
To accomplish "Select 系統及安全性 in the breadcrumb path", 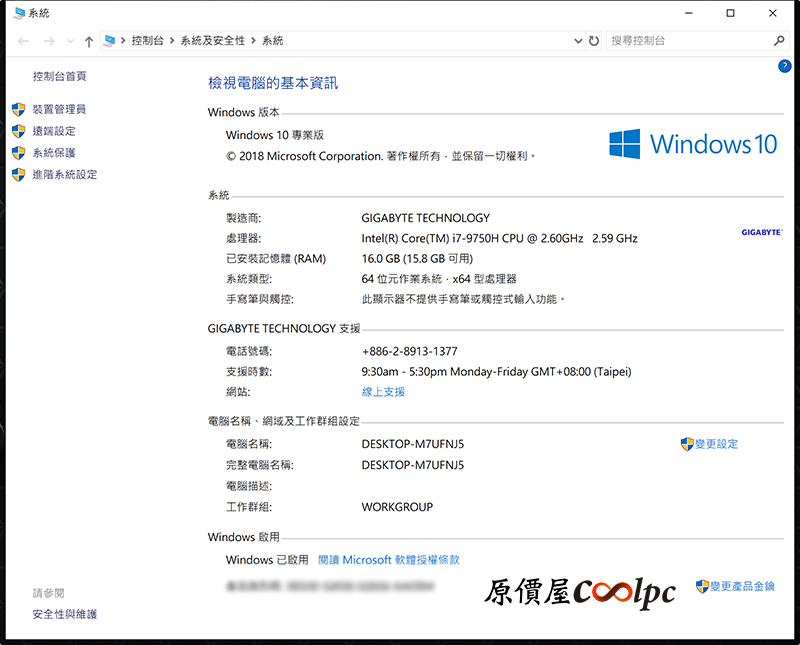I will 213,41.
